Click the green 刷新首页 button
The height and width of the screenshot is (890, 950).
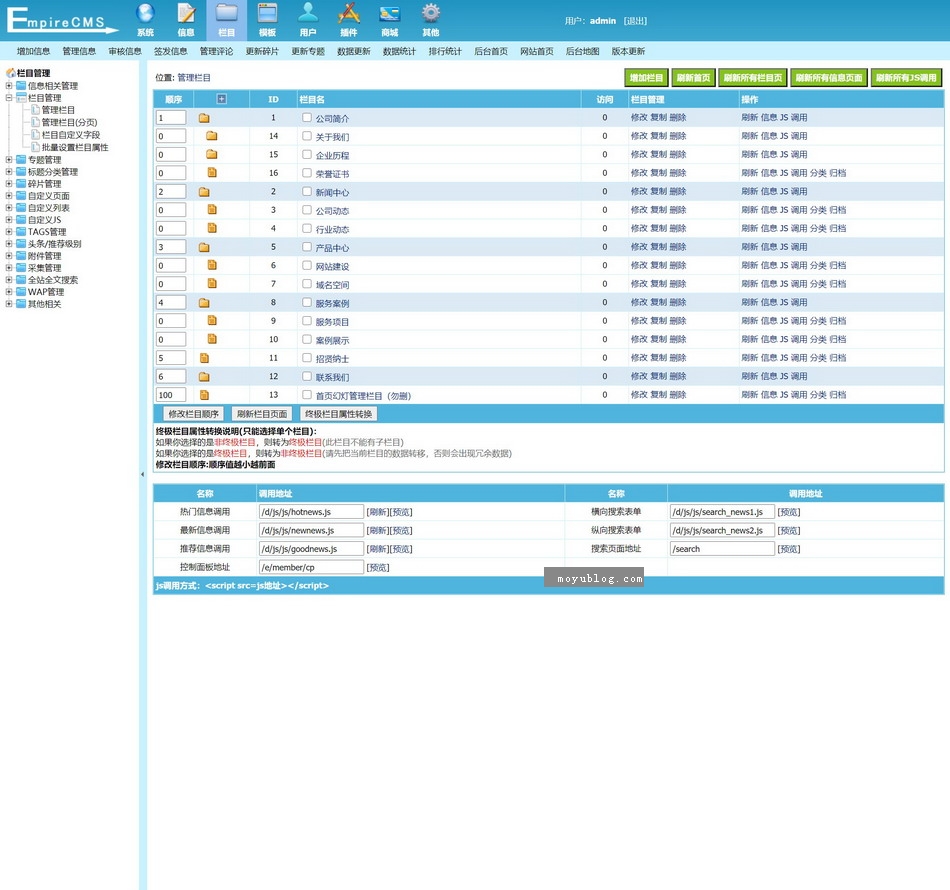point(694,78)
